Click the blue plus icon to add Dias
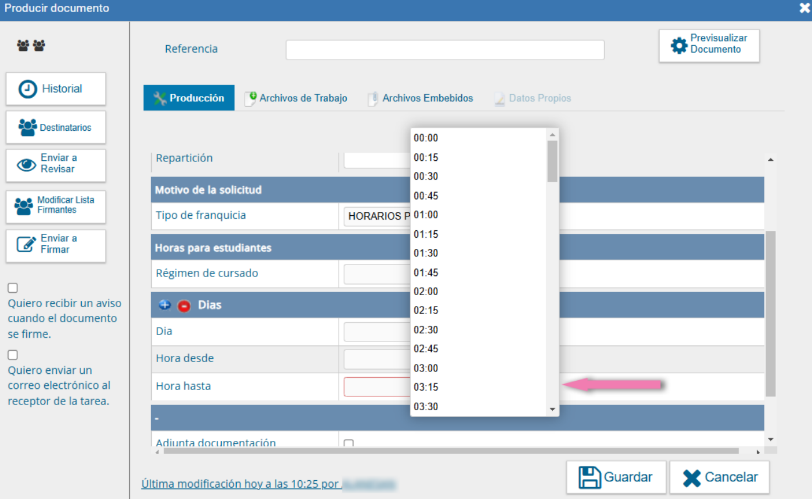 click(x=165, y=304)
